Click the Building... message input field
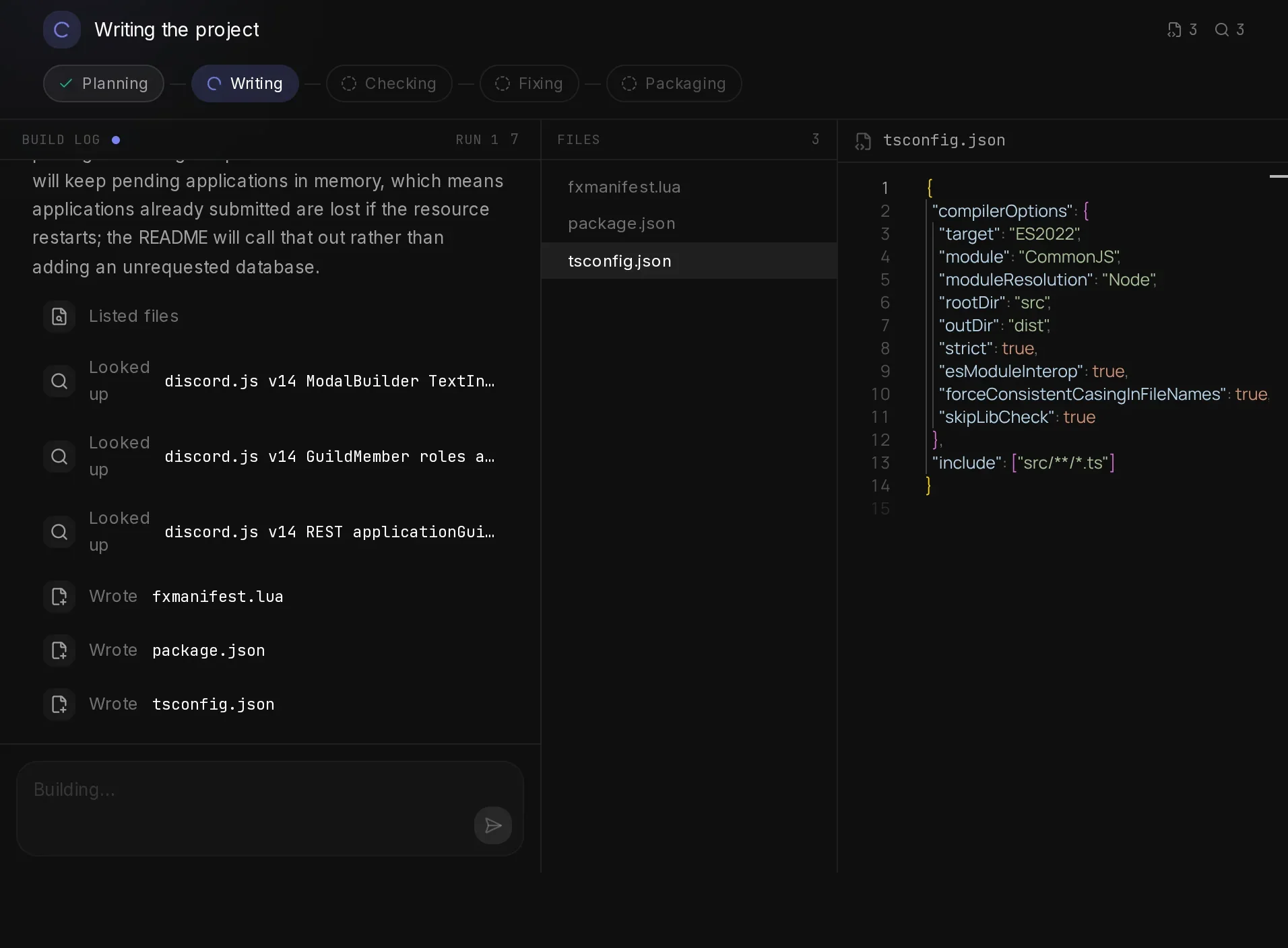This screenshot has height=948, width=1288. click(270, 809)
